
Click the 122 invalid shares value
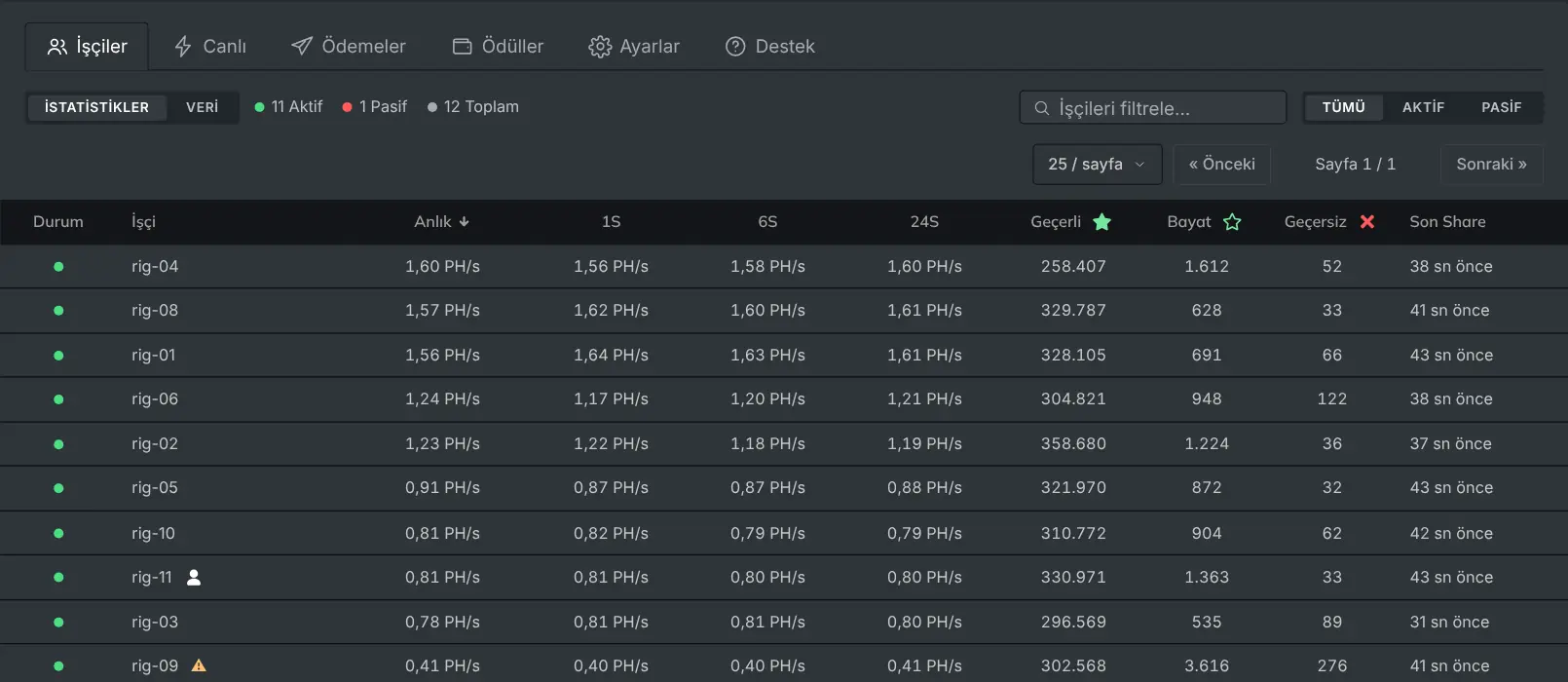pos(1332,399)
